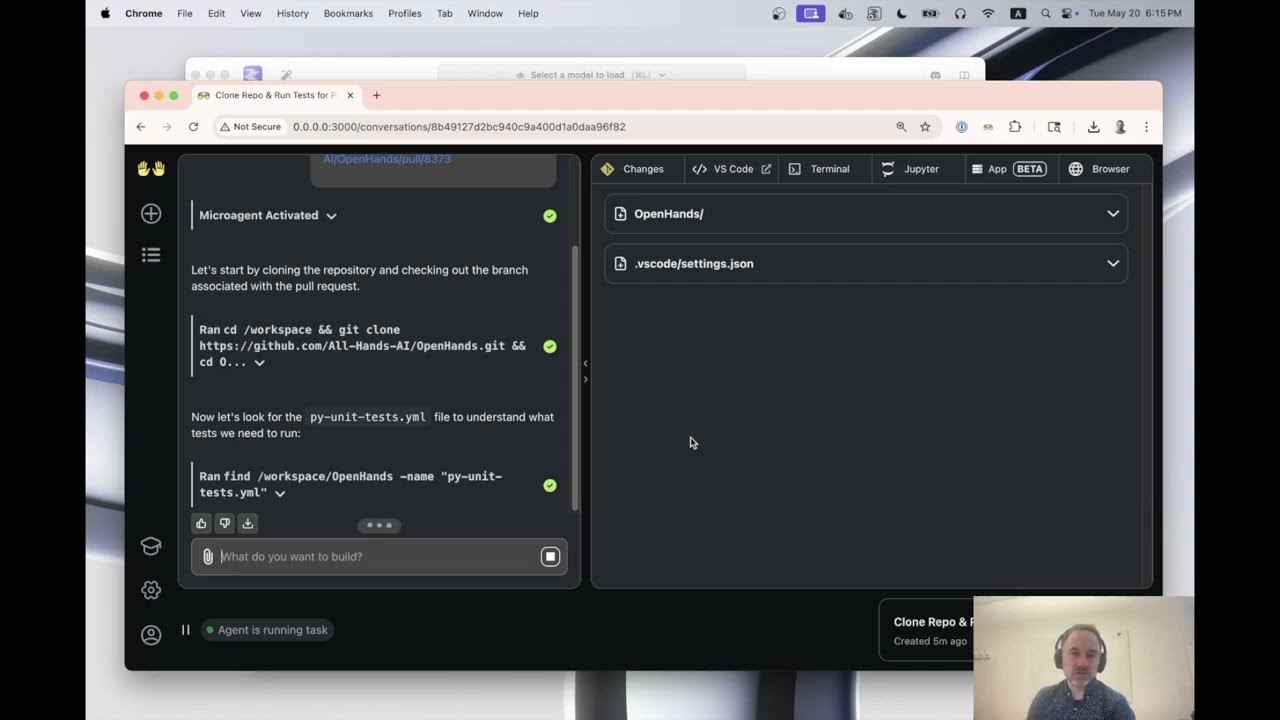1280x720 pixels.
Task: Open macOS Control Center icon
Action: 1068,13
